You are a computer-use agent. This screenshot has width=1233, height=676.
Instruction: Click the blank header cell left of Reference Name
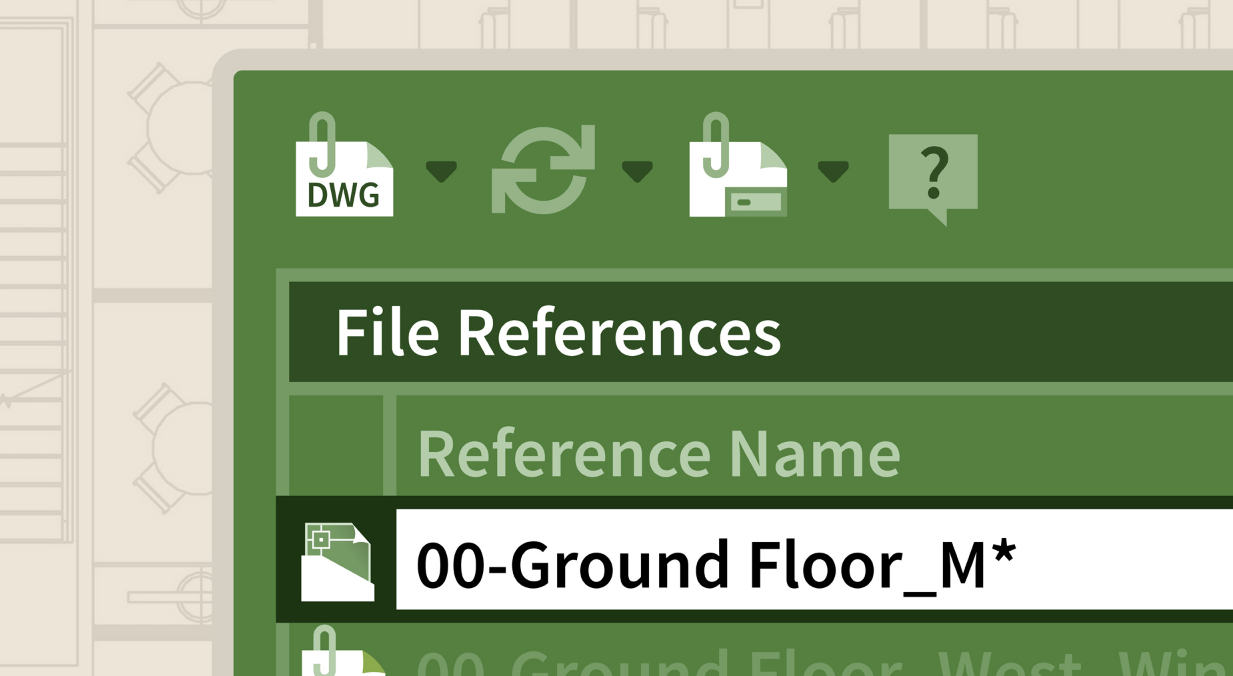click(336, 445)
